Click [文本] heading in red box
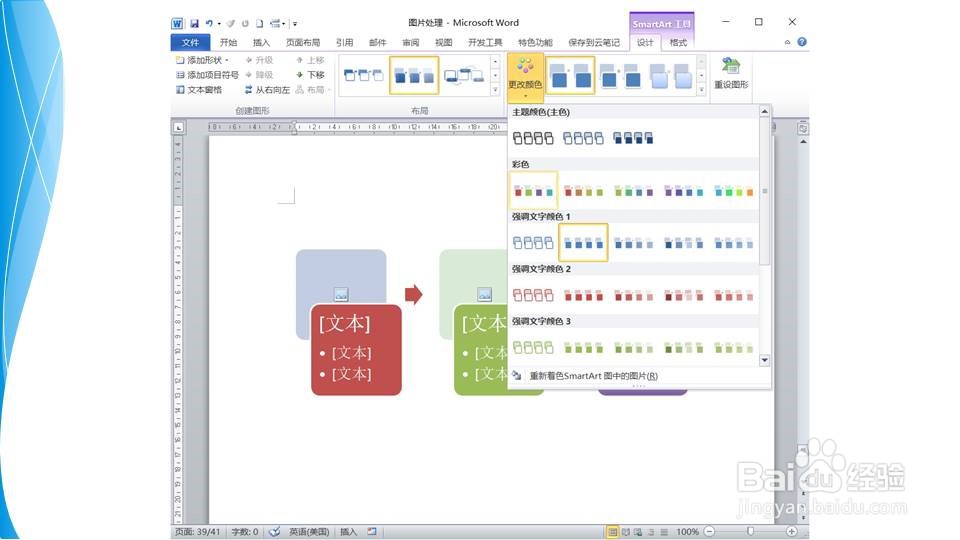Viewport: 960px width, 540px height. tap(345, 323)
